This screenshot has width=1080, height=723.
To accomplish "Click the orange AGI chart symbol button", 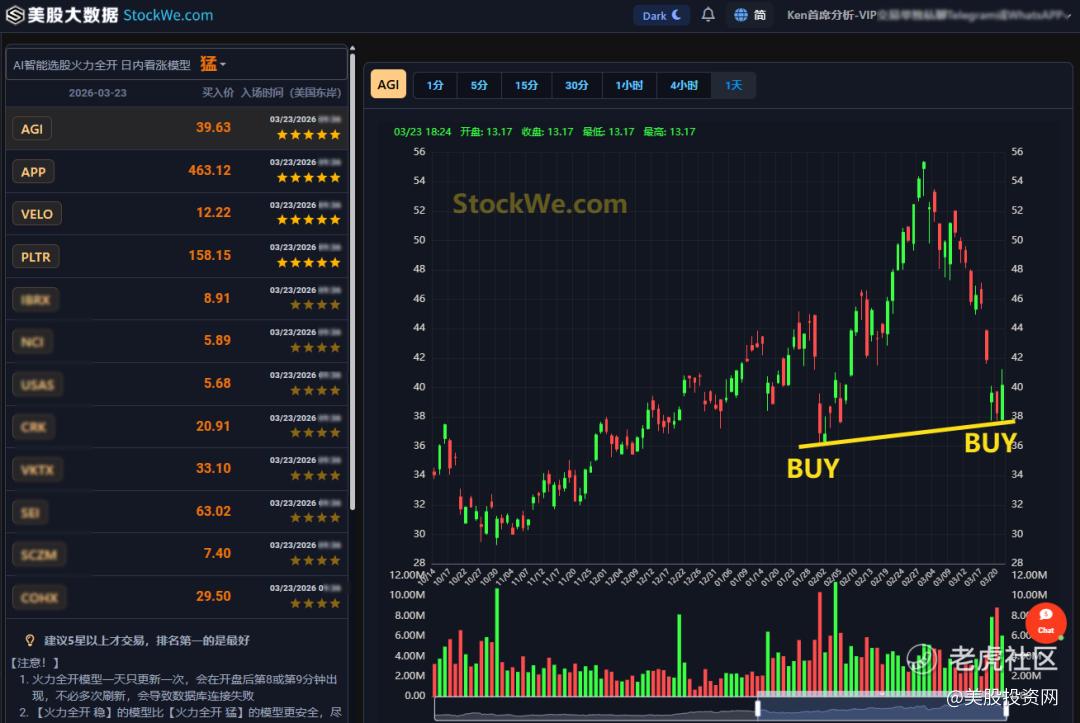I will [x=388, y=85].
